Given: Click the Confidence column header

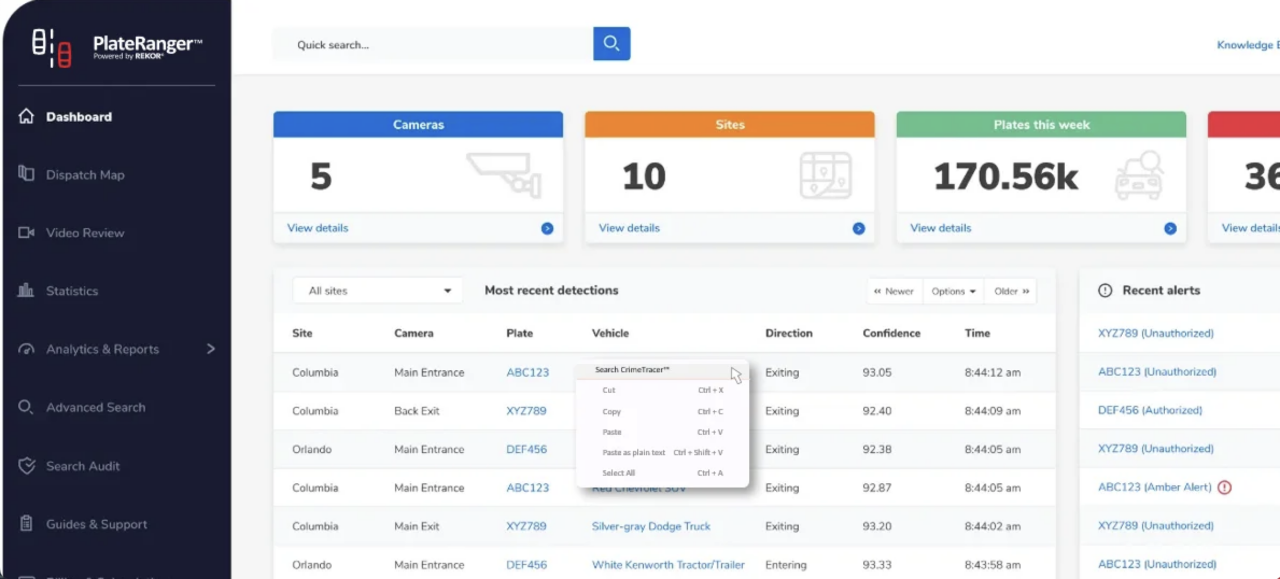Looking at the screenshot, I should (x=892, y=333).
